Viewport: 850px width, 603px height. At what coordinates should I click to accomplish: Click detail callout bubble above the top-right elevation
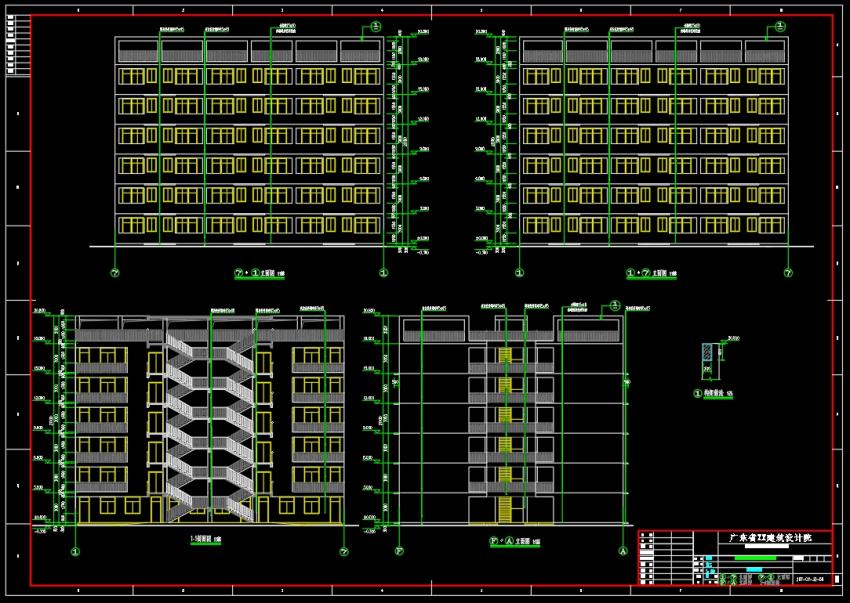pyautogui.click(x=780, y=26)
